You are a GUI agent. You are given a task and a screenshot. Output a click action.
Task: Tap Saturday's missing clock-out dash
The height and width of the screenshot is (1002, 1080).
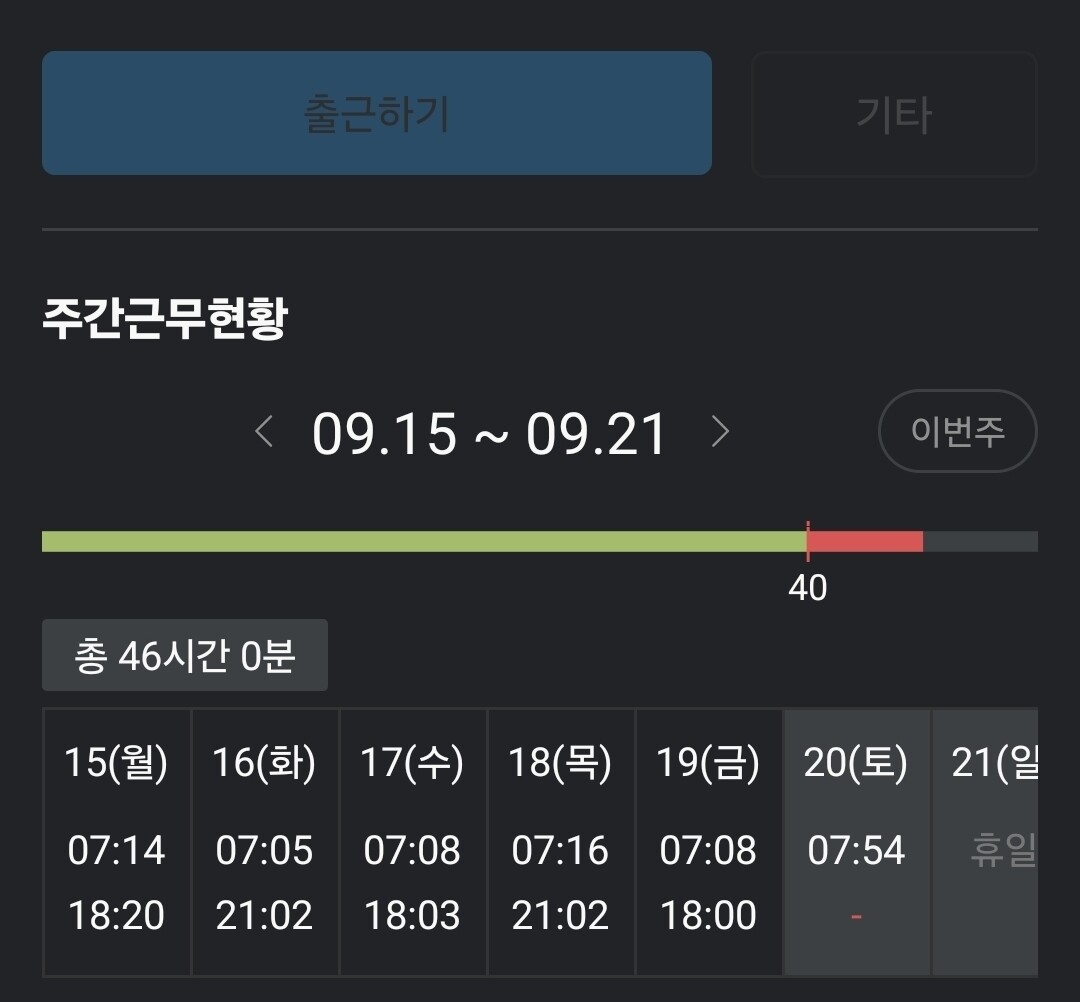point(856,915)
